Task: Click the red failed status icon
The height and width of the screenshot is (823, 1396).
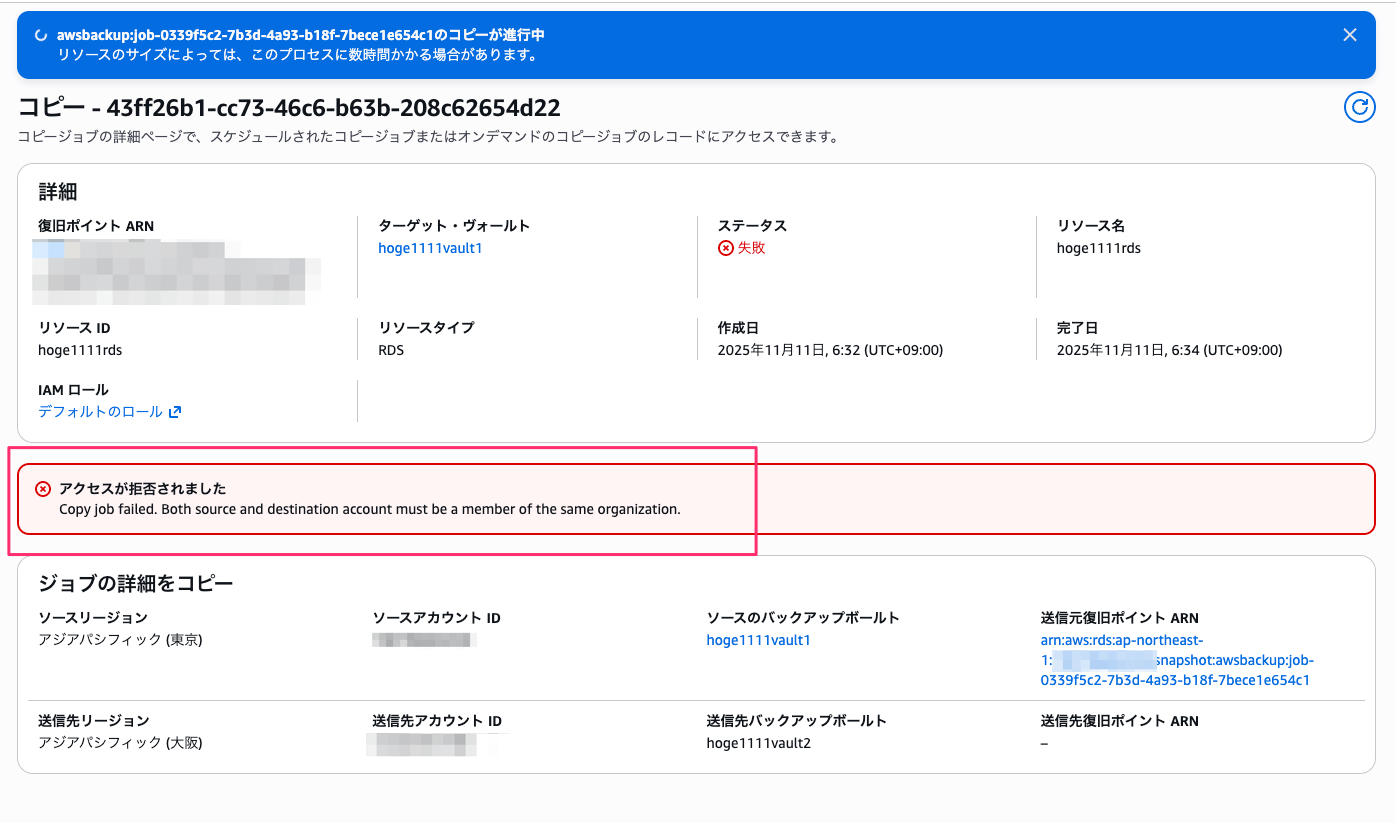Action: point(726,248)
